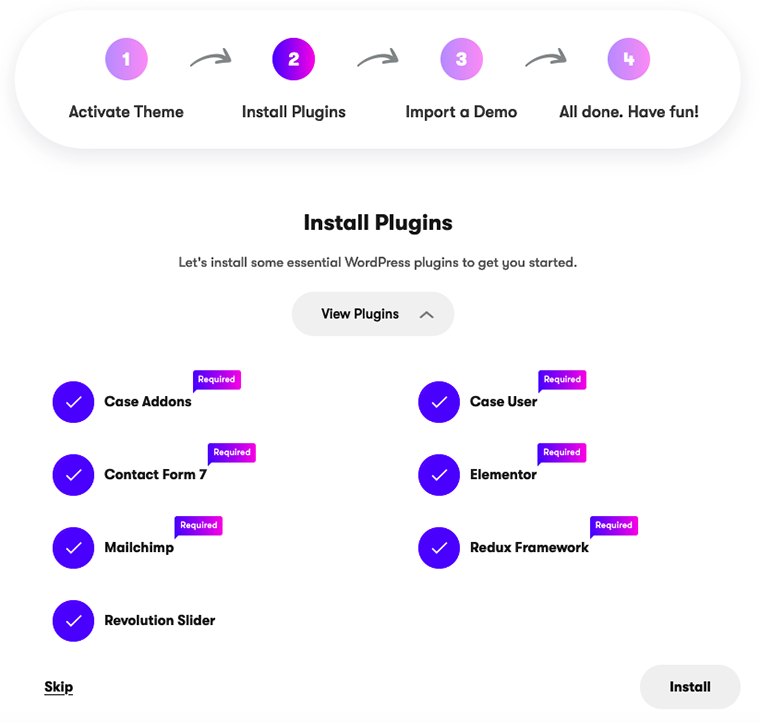Toggle the Elementor plugin checkbox
Screen dimensions: 760x722
[x=439, y=475]
